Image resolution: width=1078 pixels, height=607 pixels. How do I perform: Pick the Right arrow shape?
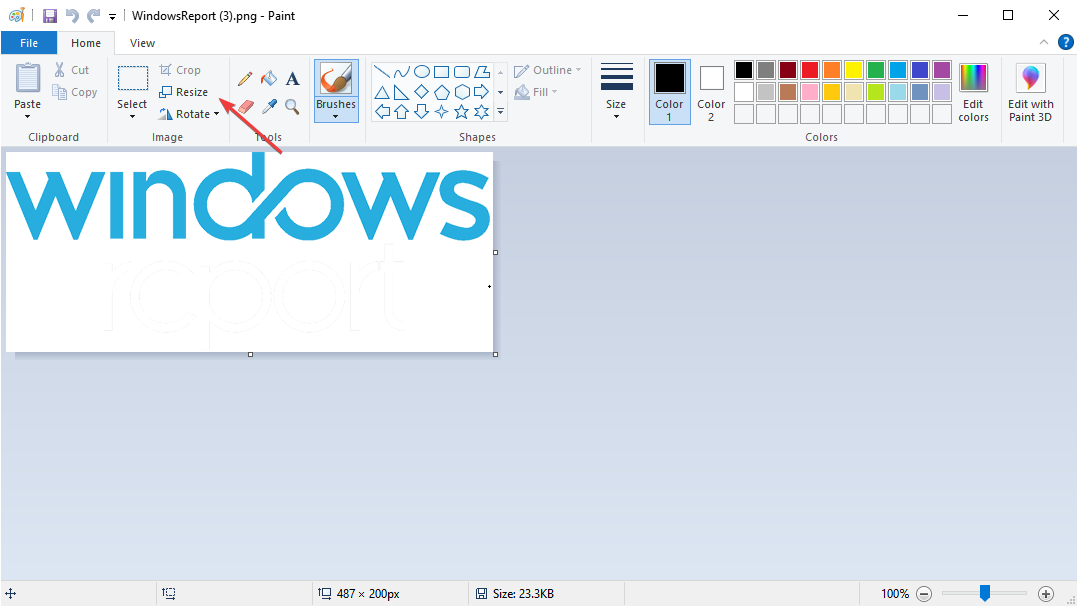point(482,92)
